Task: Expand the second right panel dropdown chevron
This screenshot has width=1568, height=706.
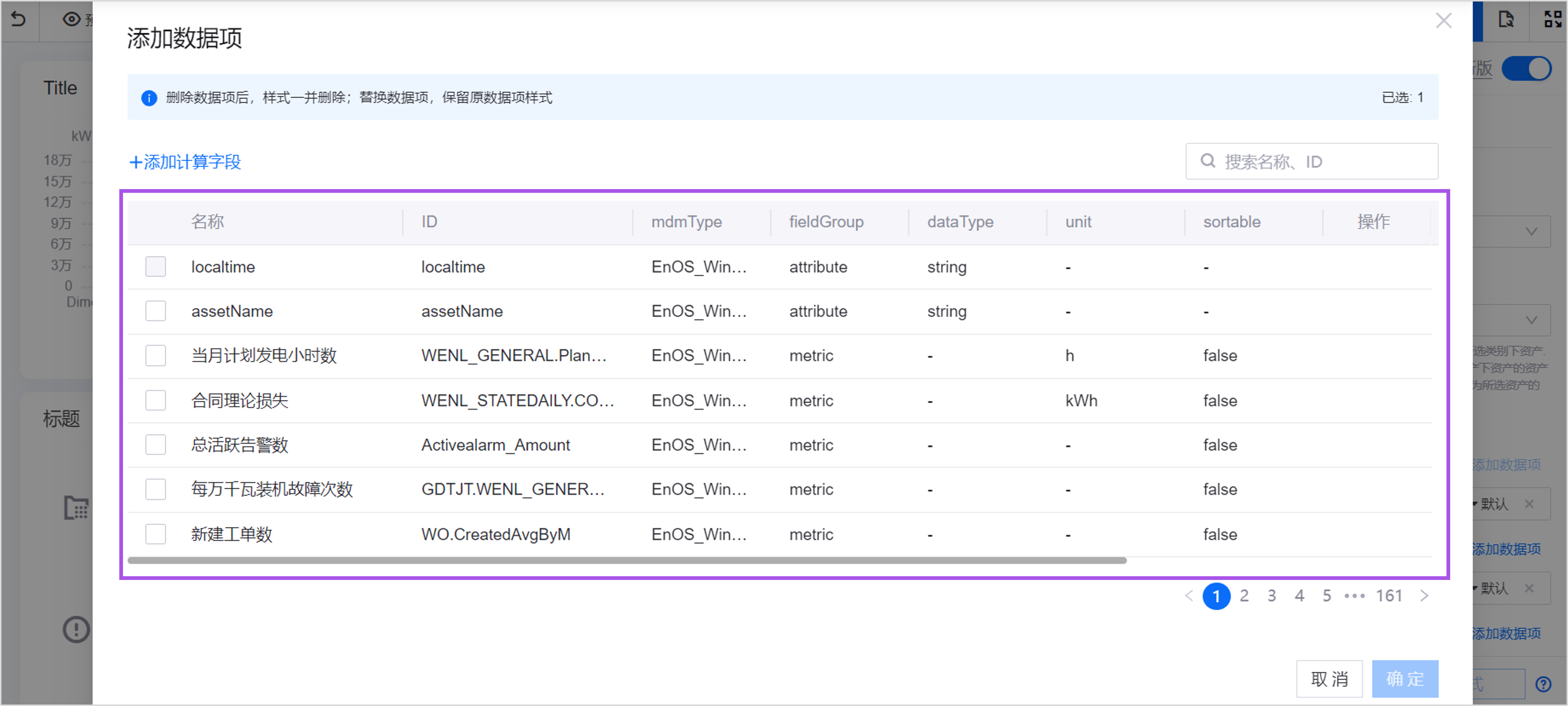Action: [x=1531, y=320]
